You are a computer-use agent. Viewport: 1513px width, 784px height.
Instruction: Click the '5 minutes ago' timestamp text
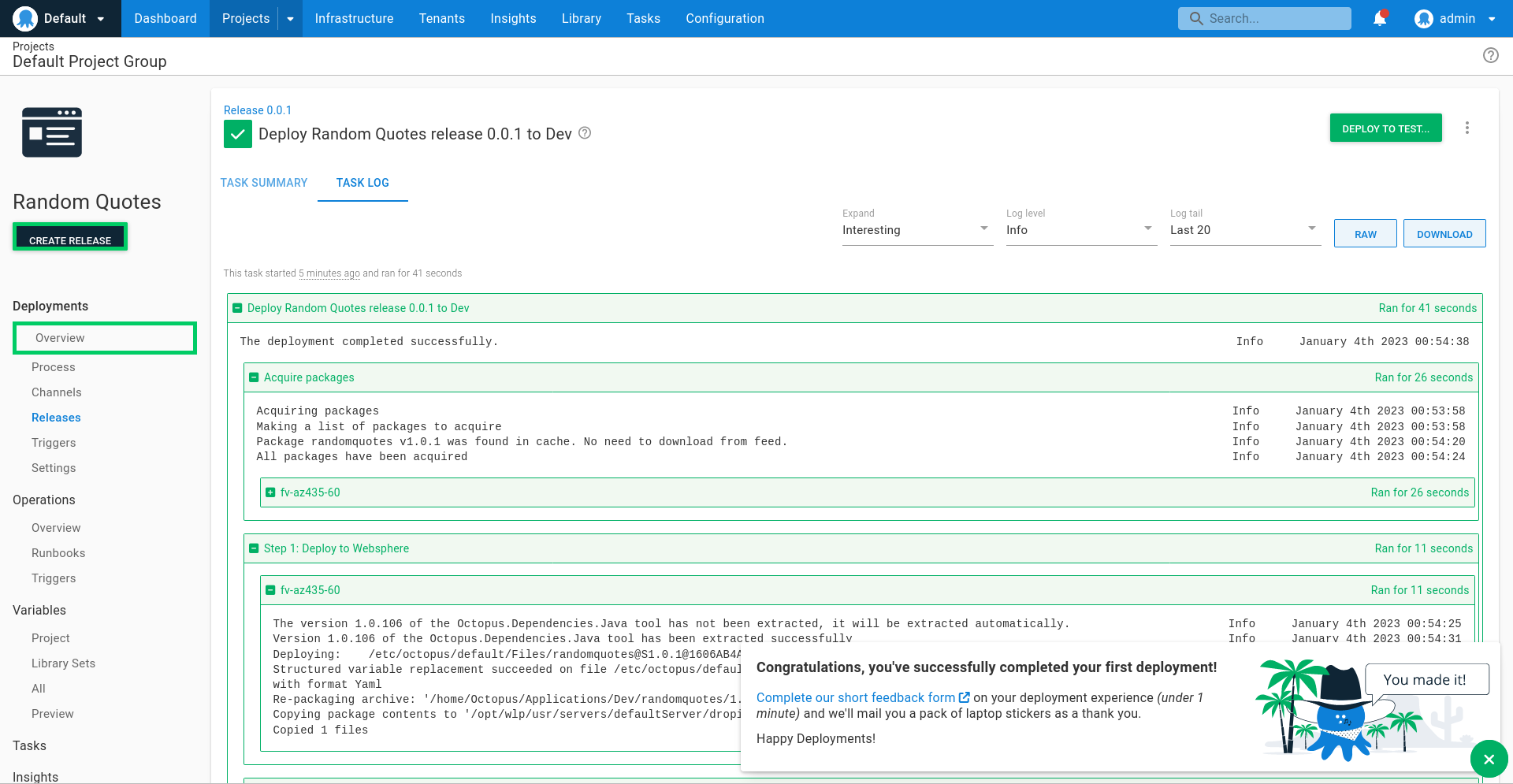point(329,273)
